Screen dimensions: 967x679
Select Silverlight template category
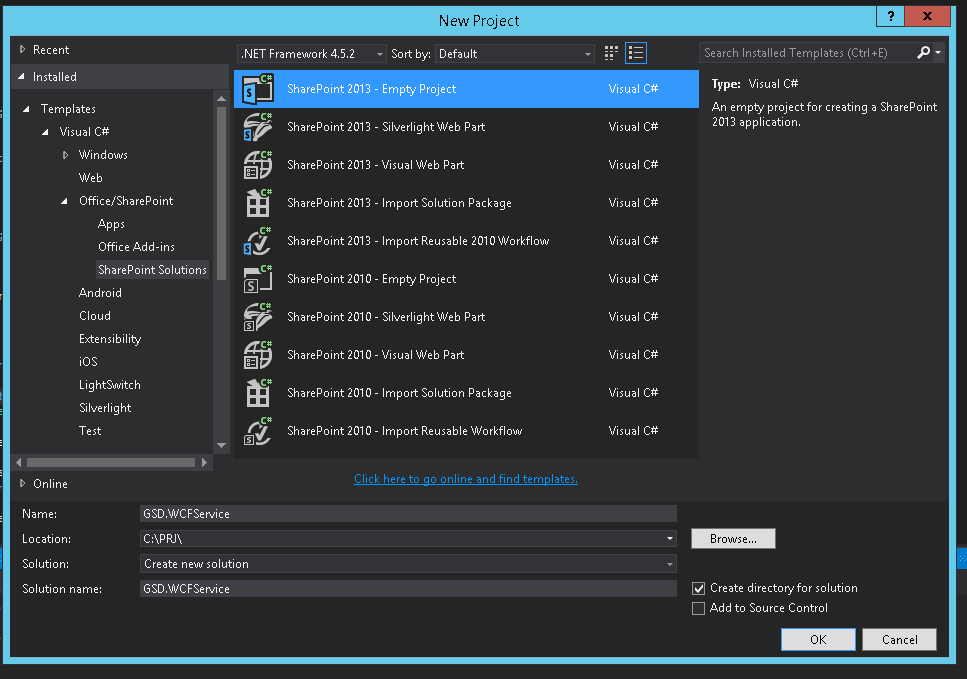pyautogui.click(x=105, y=408)
